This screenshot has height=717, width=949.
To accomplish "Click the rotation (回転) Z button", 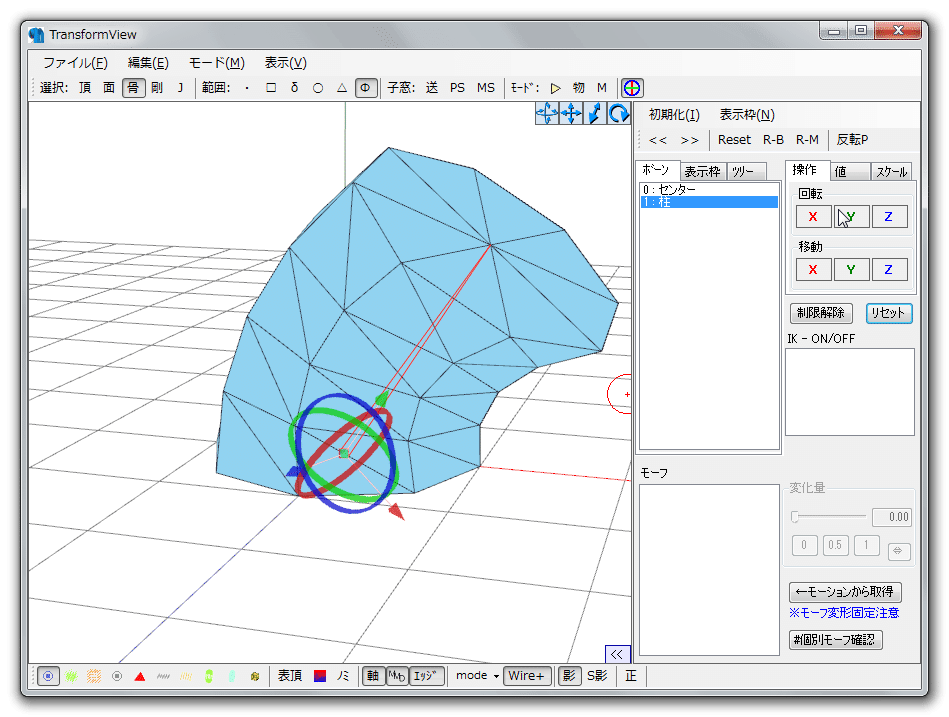I will coord(889,217).
